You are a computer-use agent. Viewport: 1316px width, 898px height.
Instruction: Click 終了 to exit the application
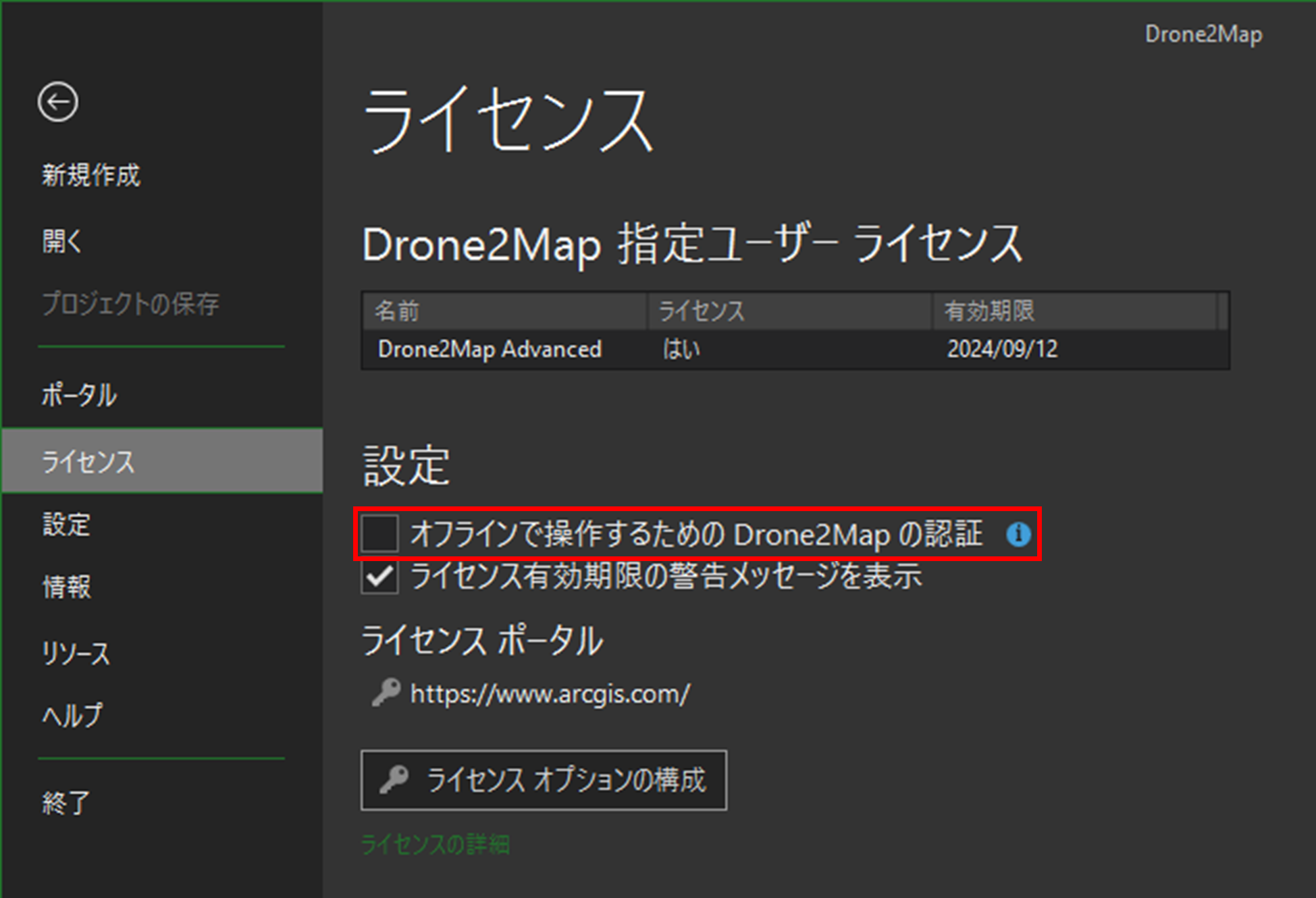click(66, 803)
